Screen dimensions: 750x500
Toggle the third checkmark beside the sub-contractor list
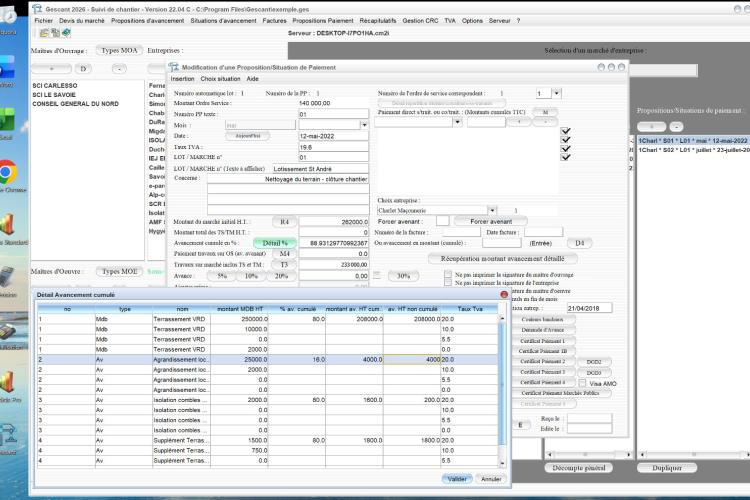point(565,148)
